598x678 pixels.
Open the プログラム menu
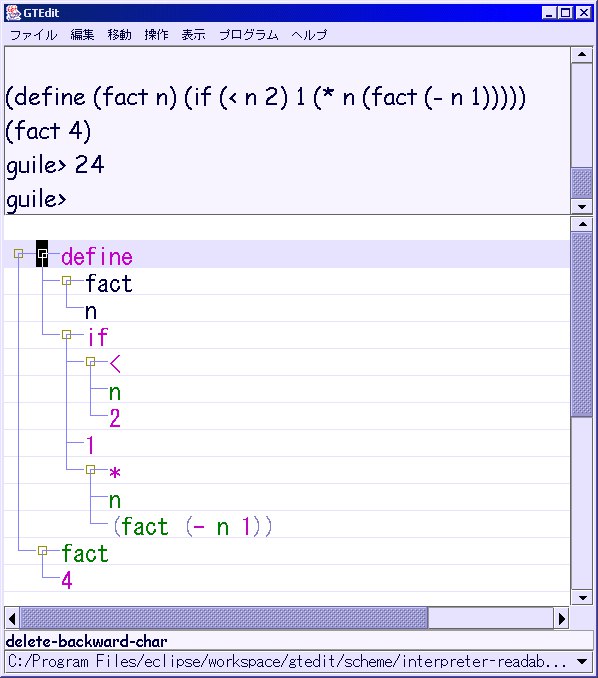(x=249, y=35)
